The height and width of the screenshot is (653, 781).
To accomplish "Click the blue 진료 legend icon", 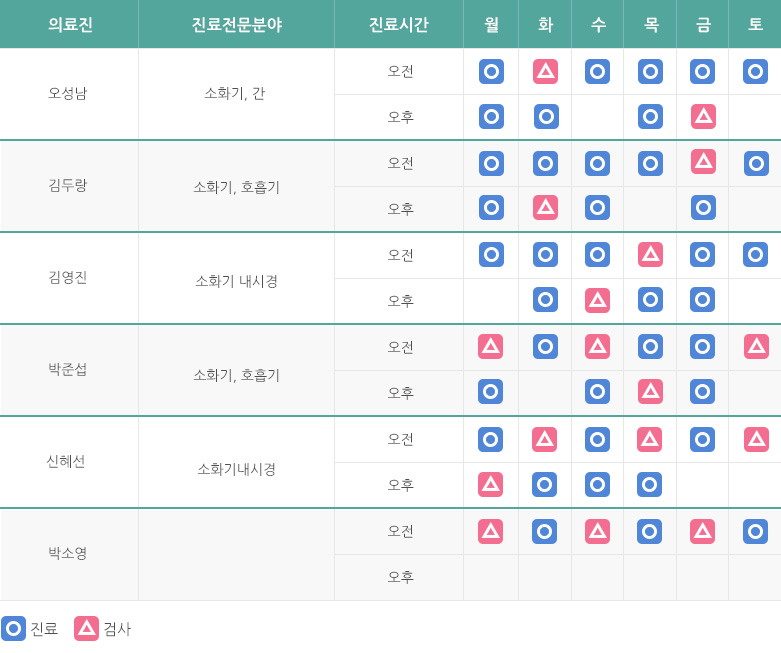I will [14, 628].
